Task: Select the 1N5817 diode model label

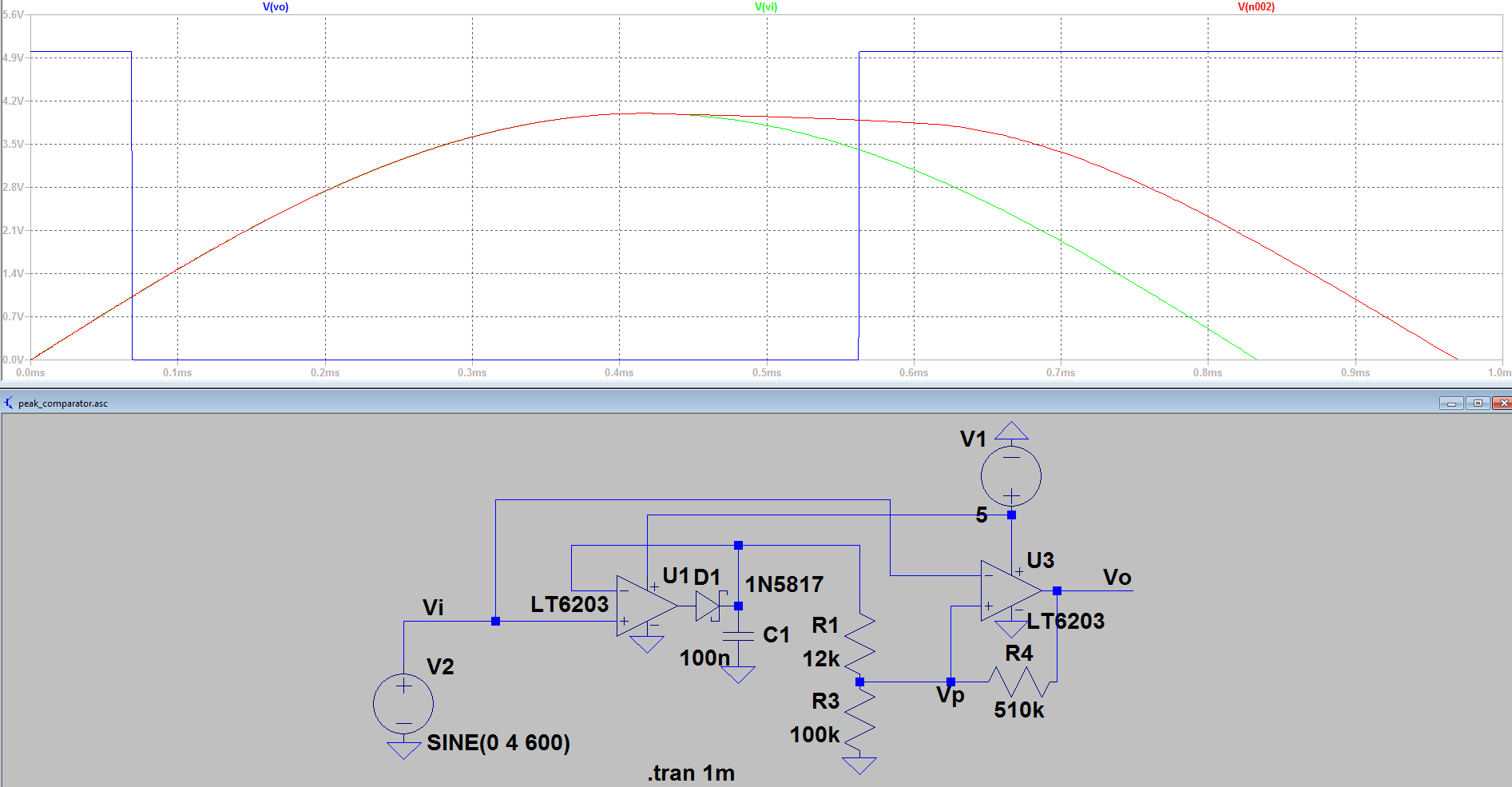Action: (784, 585)
